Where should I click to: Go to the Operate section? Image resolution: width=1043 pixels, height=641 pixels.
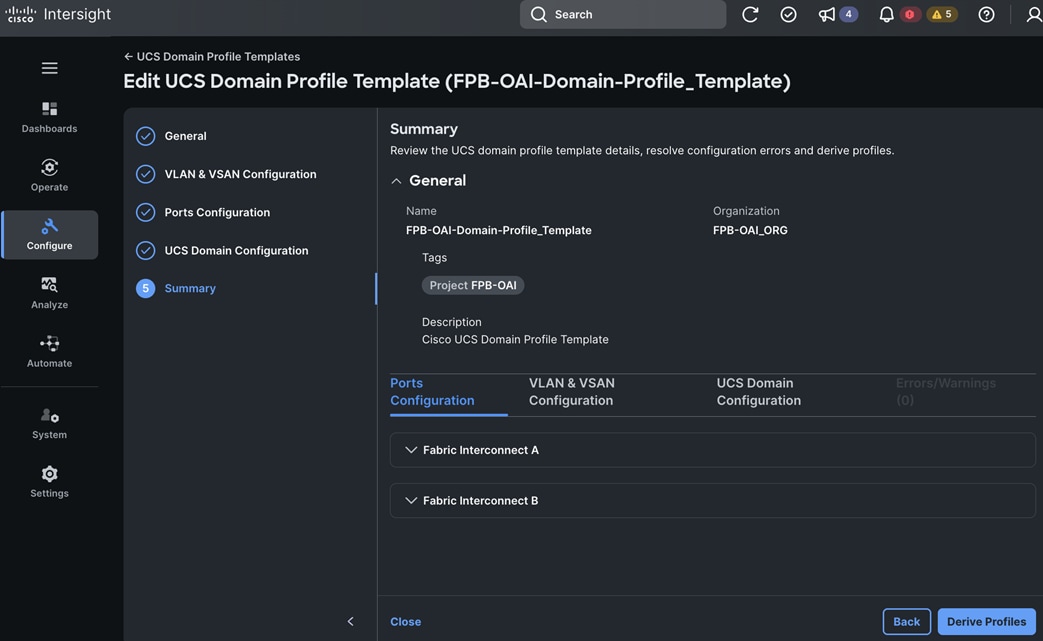49,176
